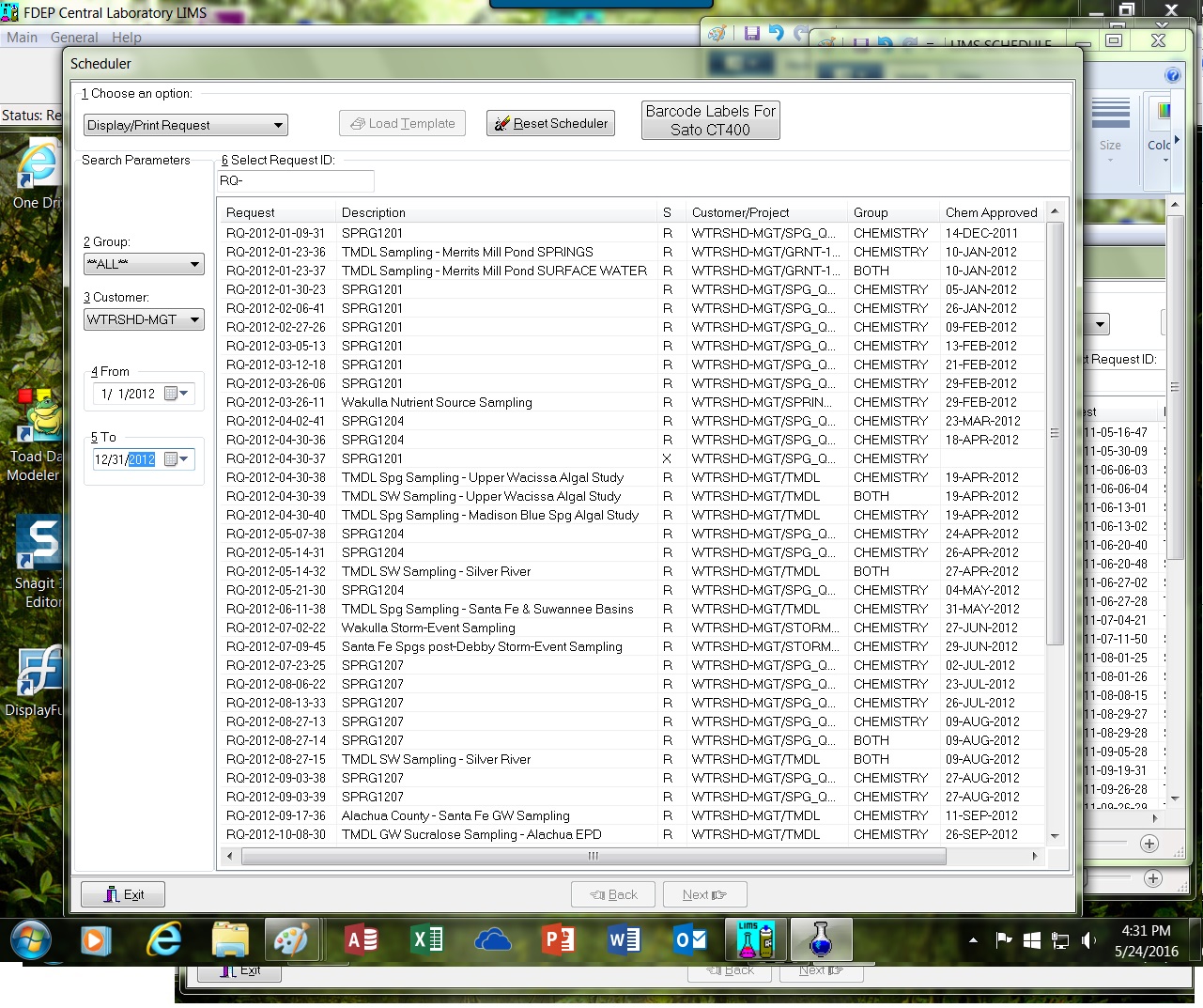This screenshot has width=1203, height=1008.
Task: Open the To date calendar picker
Action: point(177,459)
